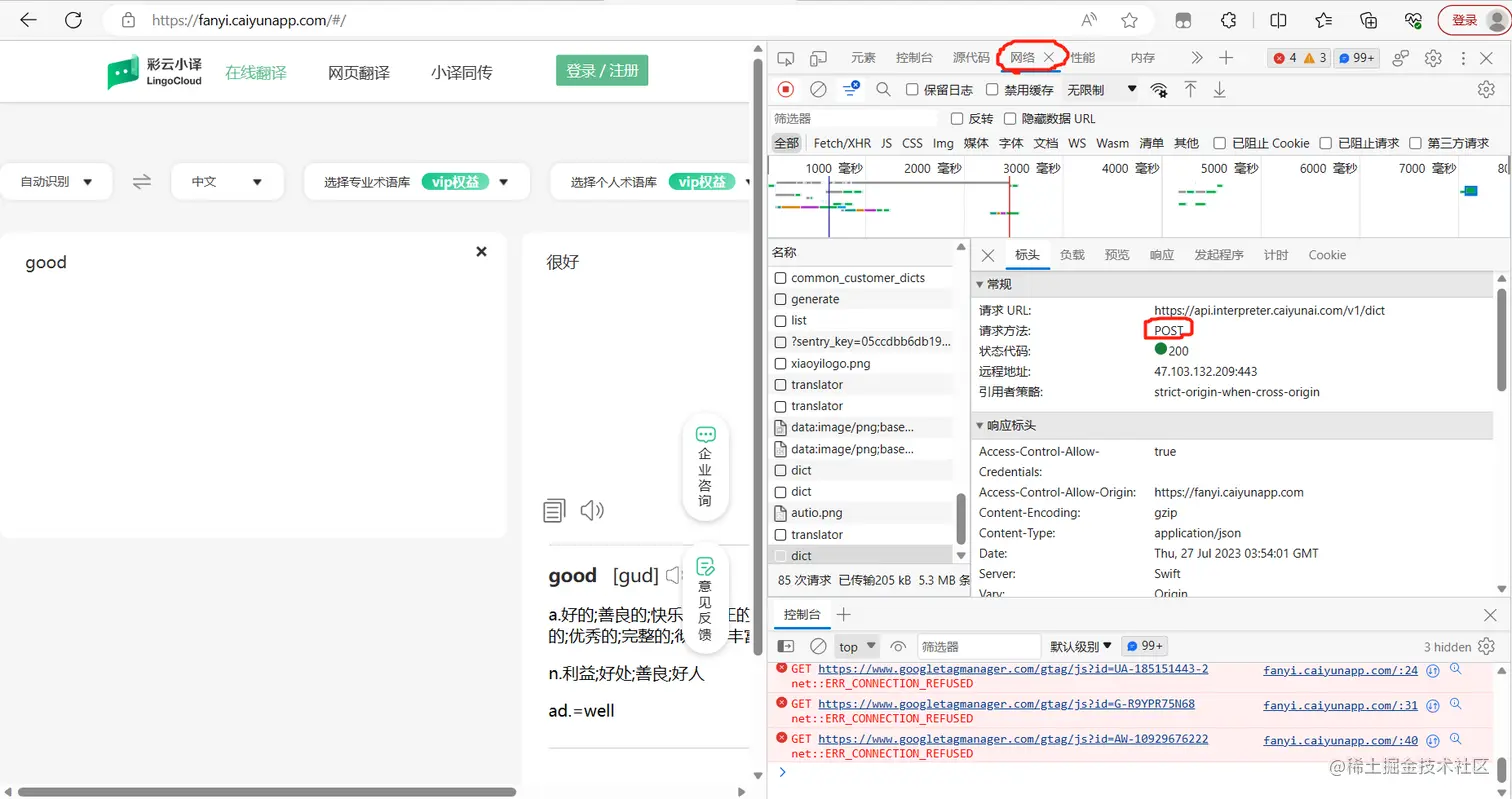
Task: Filter requests by Fetch/XHR type
Action: coord(842,143)
